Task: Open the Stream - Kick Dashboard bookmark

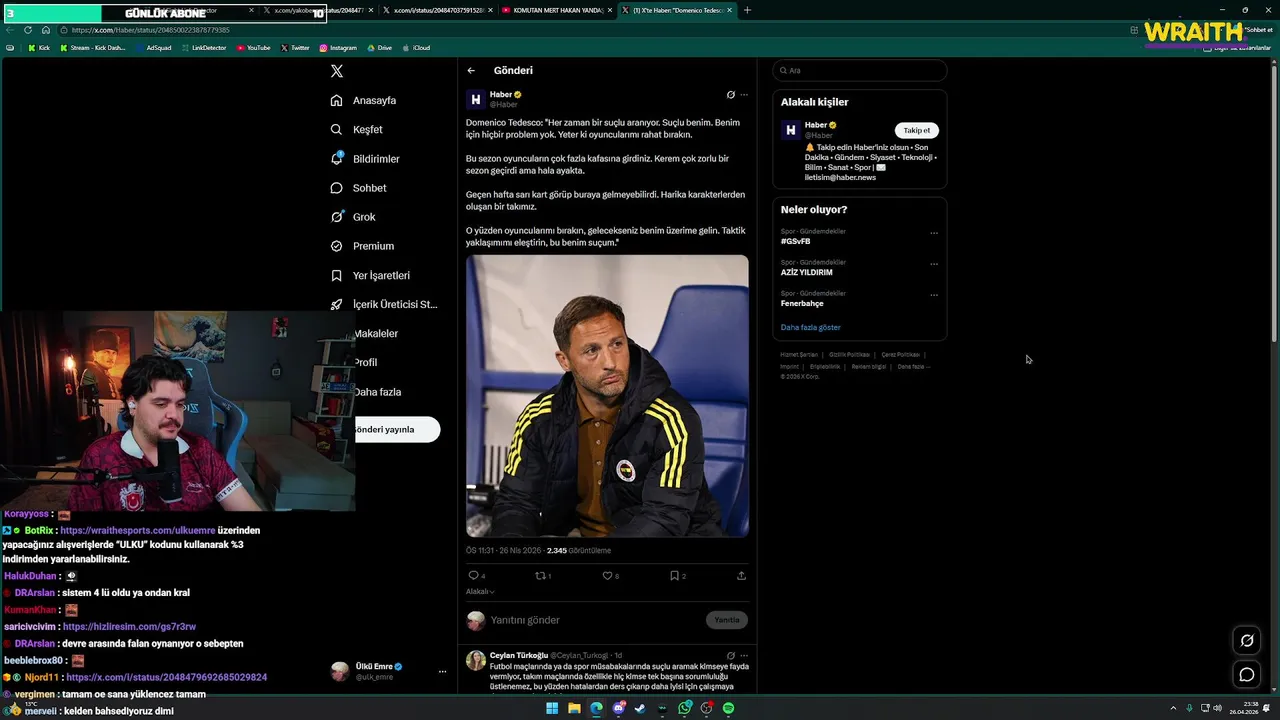Action: click(x=93, y=48)
